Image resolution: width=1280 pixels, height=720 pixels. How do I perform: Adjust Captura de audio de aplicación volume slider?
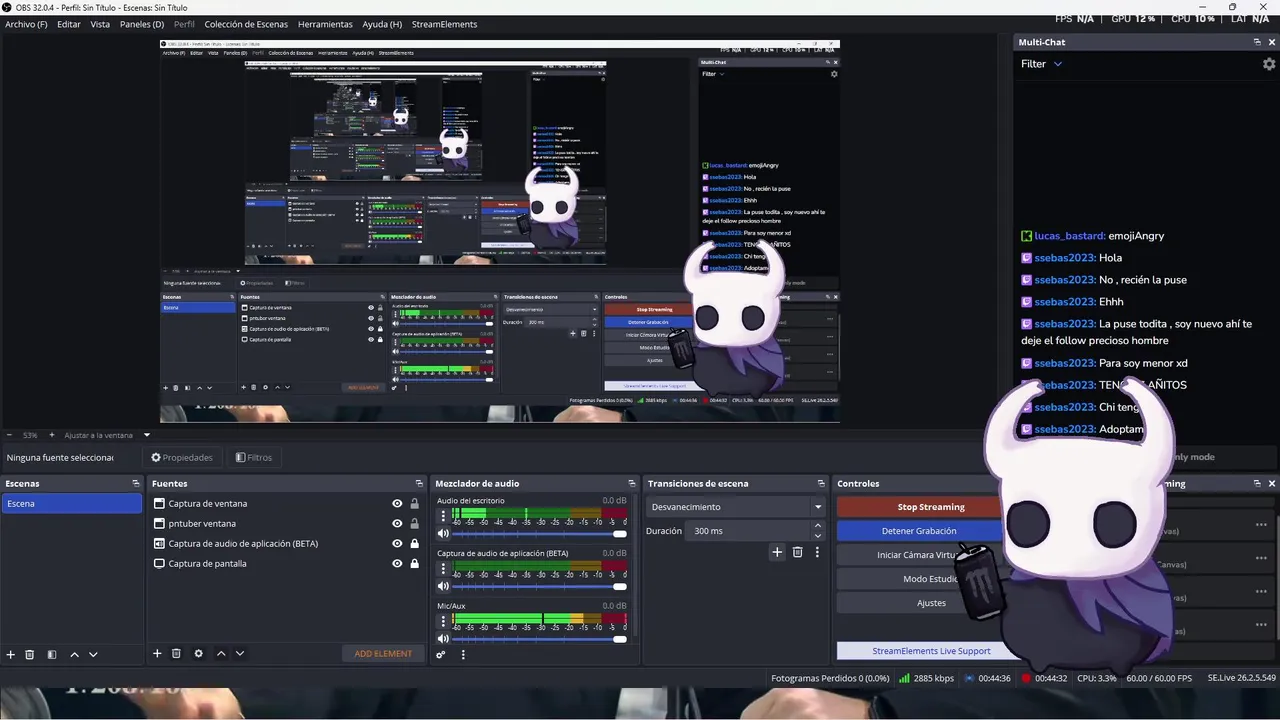tap(540, 587)
